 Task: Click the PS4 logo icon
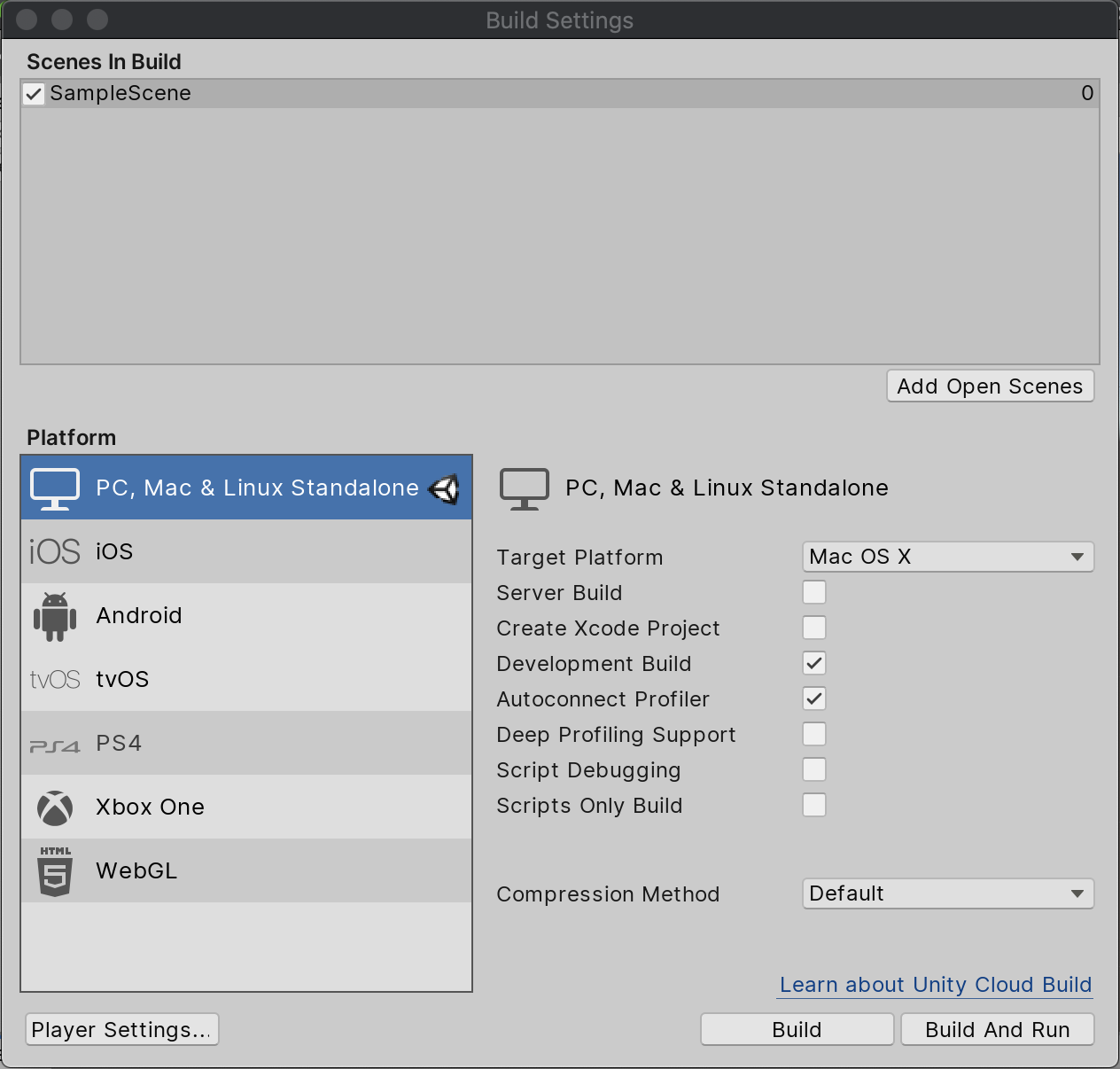[55, 745]
